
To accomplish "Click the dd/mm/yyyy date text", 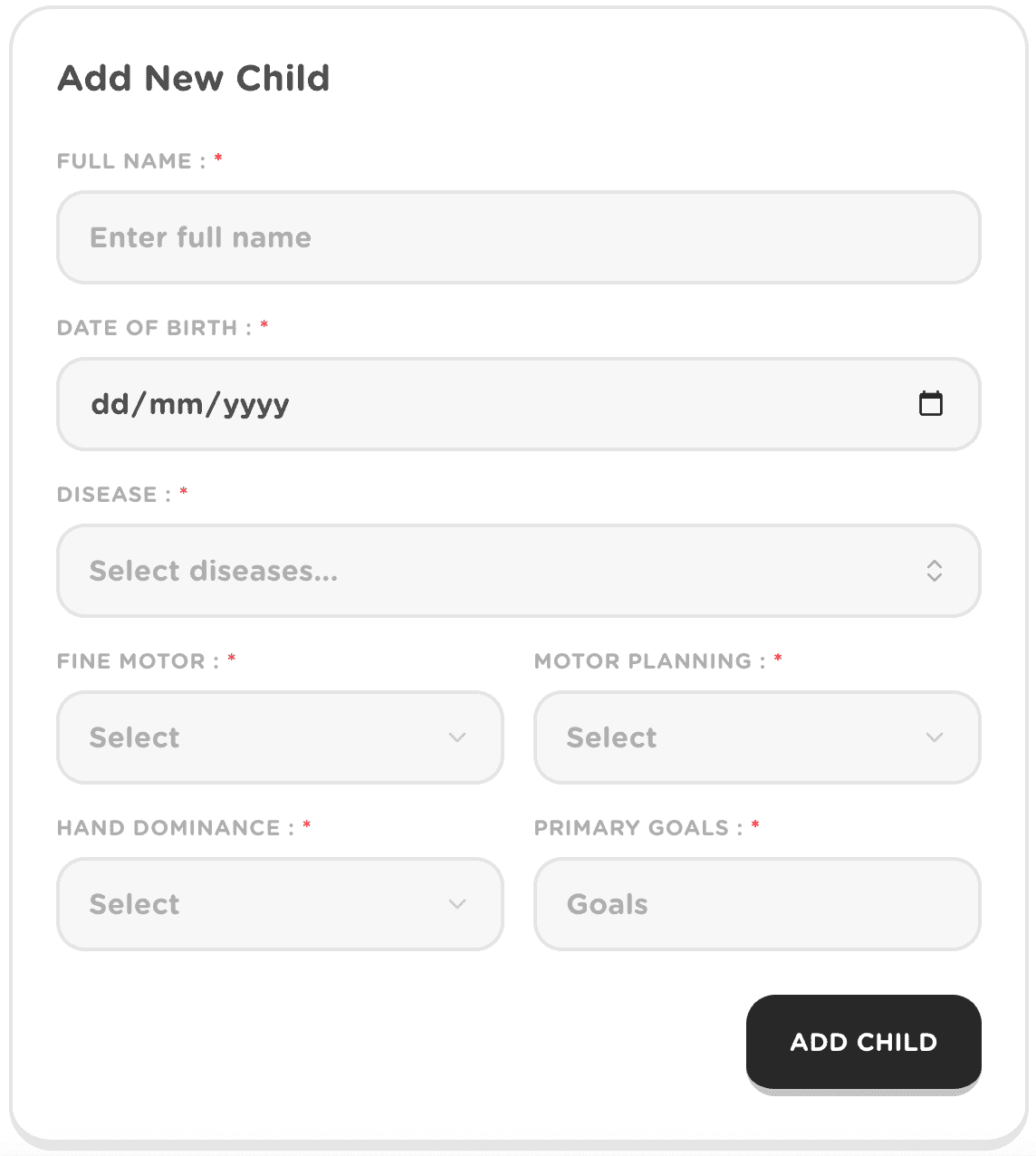I will point(190,404).
